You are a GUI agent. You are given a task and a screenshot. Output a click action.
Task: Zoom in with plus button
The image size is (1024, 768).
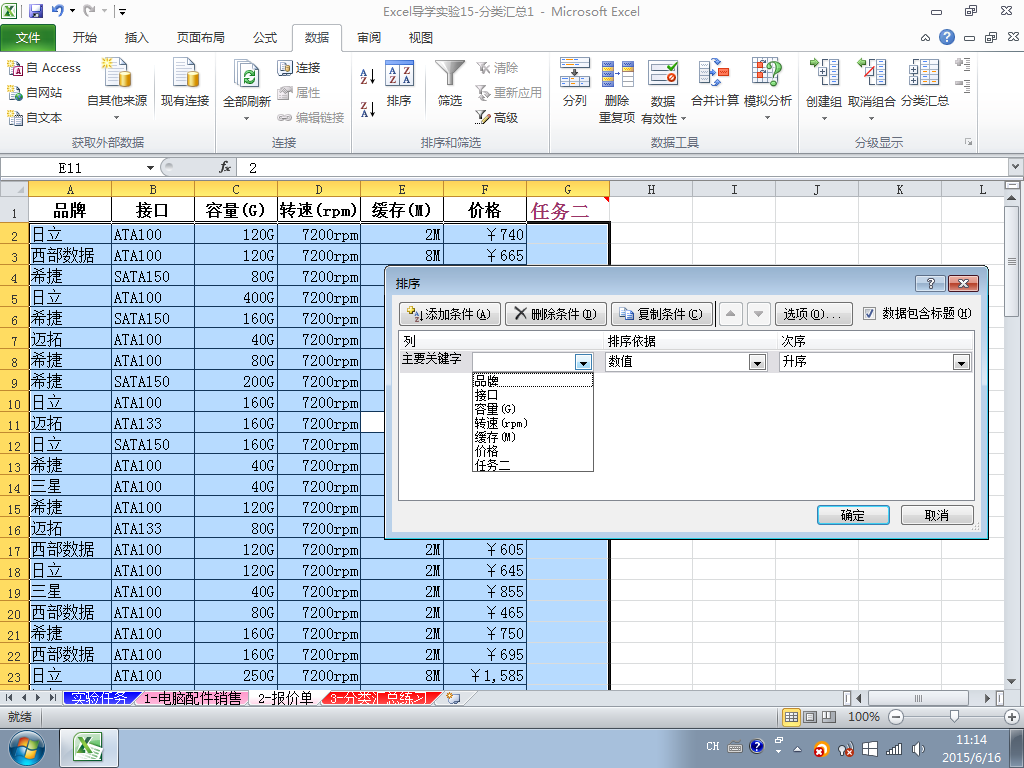coord(1012,716)
